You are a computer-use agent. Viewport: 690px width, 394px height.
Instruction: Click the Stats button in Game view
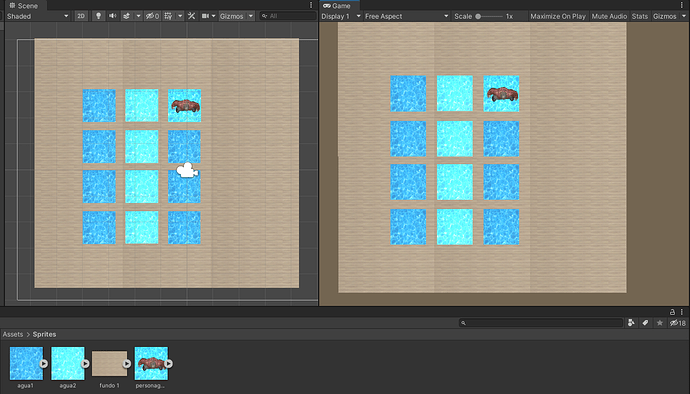click(x=640, y=16)
